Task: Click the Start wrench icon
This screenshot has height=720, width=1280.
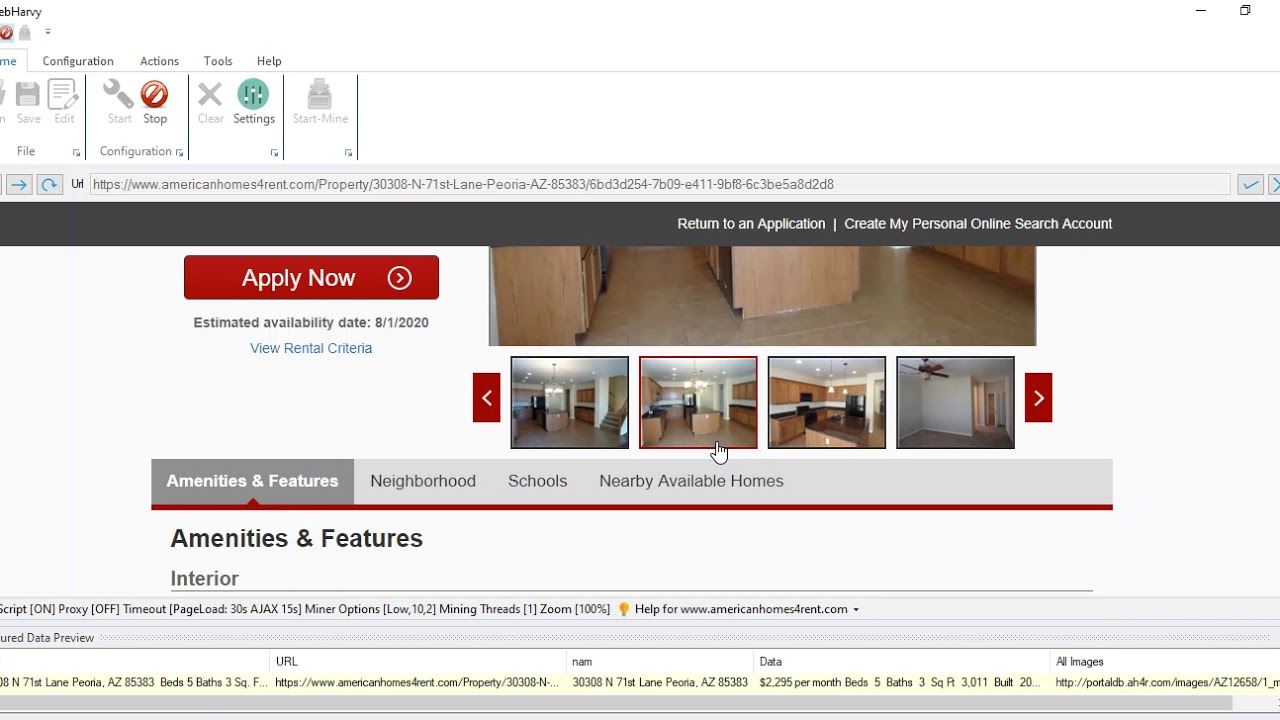Action: tap(119, 95)
